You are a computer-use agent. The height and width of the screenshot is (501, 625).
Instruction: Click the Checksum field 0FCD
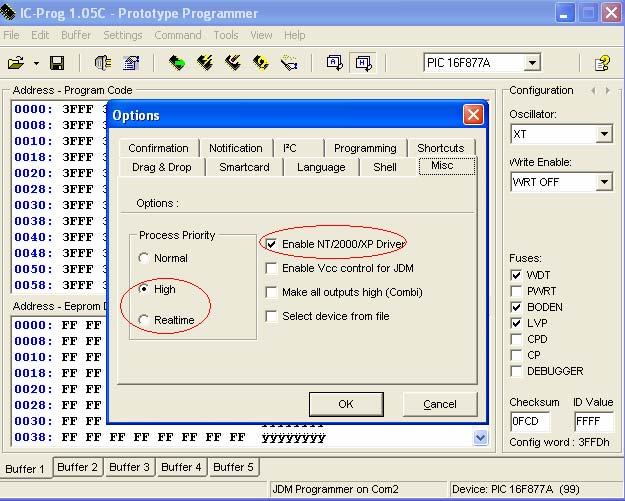point(530,421)
